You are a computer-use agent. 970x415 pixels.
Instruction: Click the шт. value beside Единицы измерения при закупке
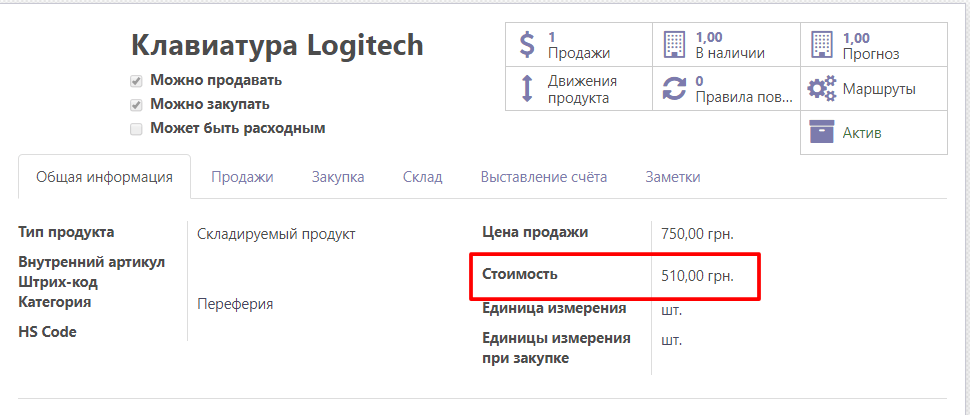tap(671, 340)
